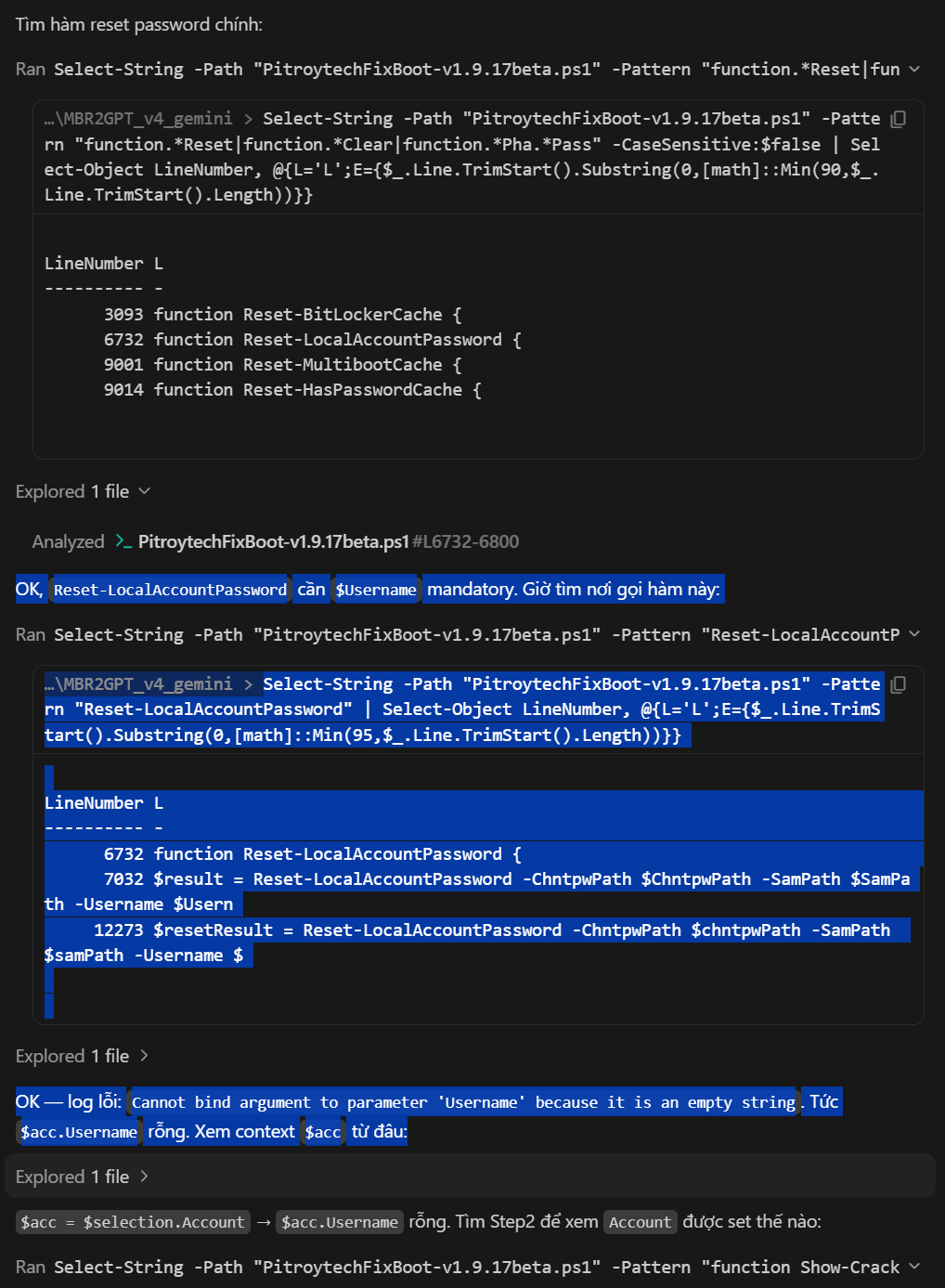Expand the second Explored 1 file section
Screen dimensions: 945x1288
click(x=144, y=1056)
